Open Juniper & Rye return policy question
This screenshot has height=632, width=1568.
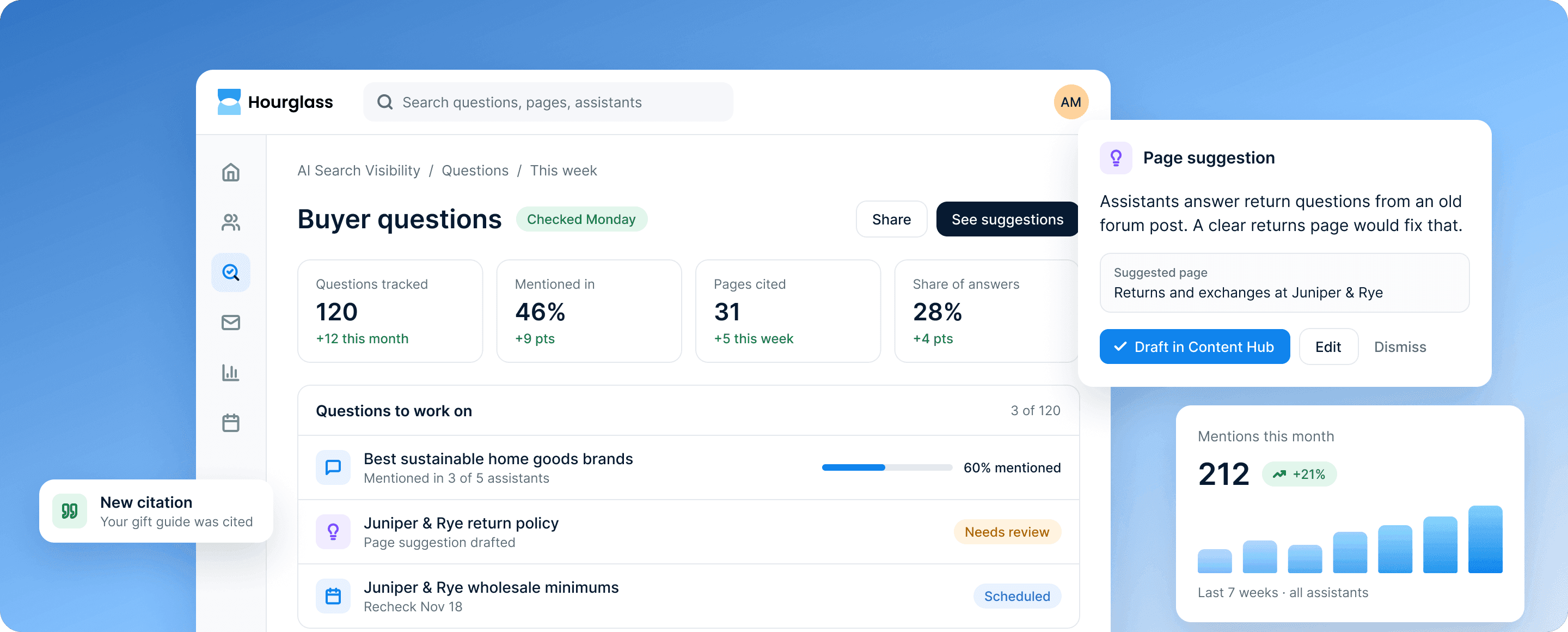tap(688, 532)
